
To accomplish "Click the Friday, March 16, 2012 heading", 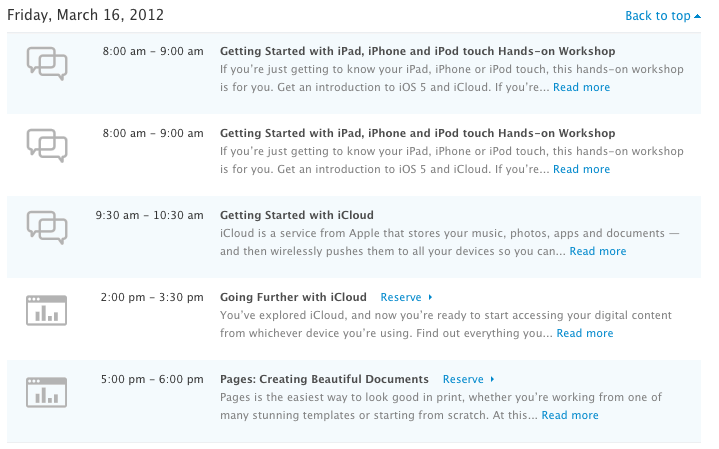I will pos(86,15).
